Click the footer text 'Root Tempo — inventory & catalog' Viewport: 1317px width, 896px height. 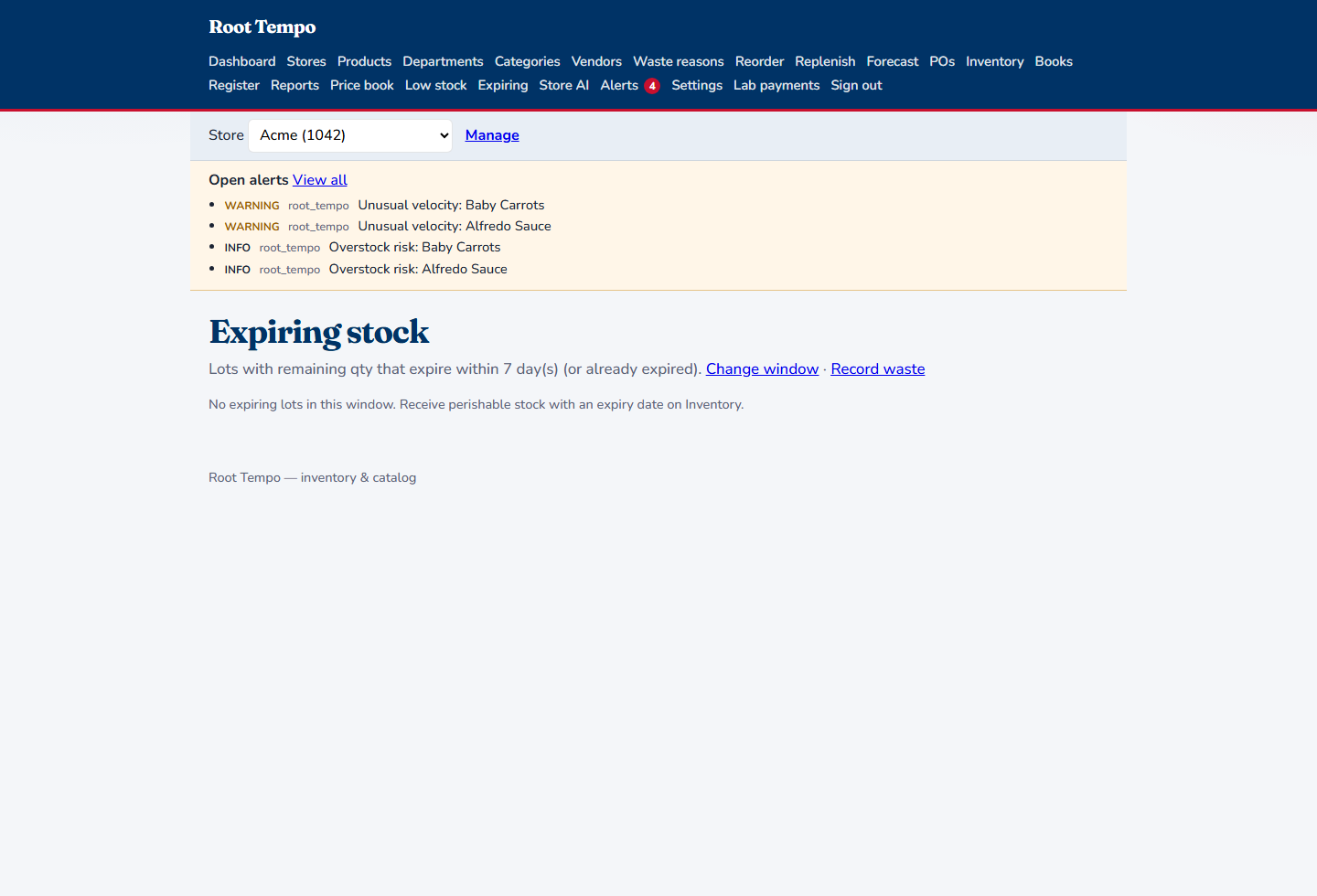pyautogui.click(x=312, y=477)
